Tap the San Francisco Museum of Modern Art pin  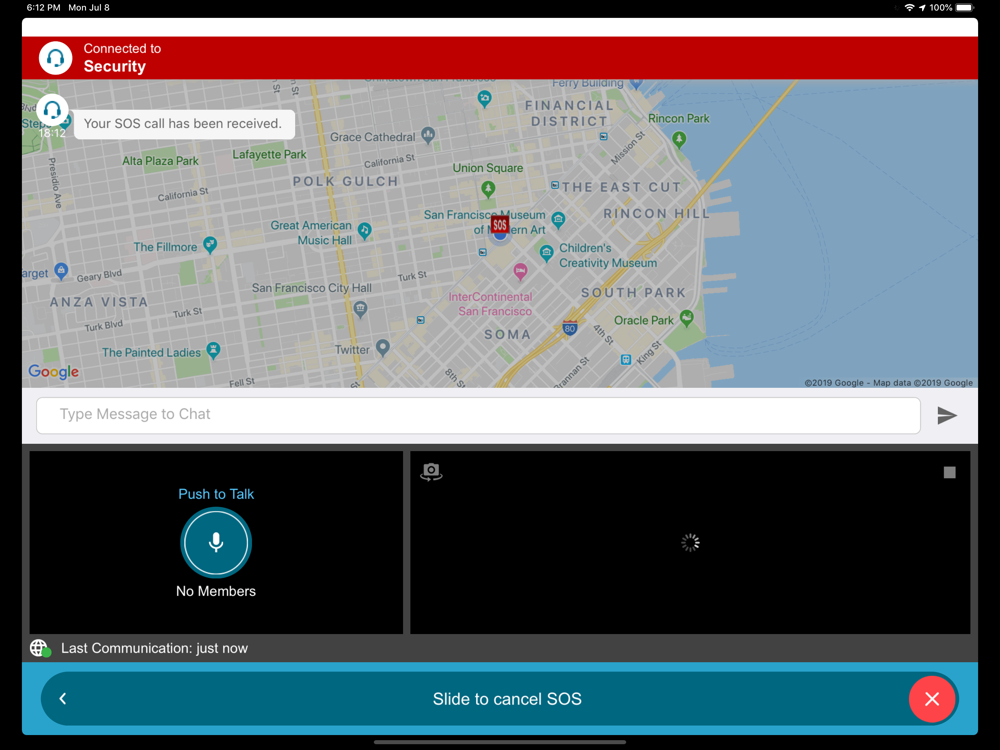[559, 220]
